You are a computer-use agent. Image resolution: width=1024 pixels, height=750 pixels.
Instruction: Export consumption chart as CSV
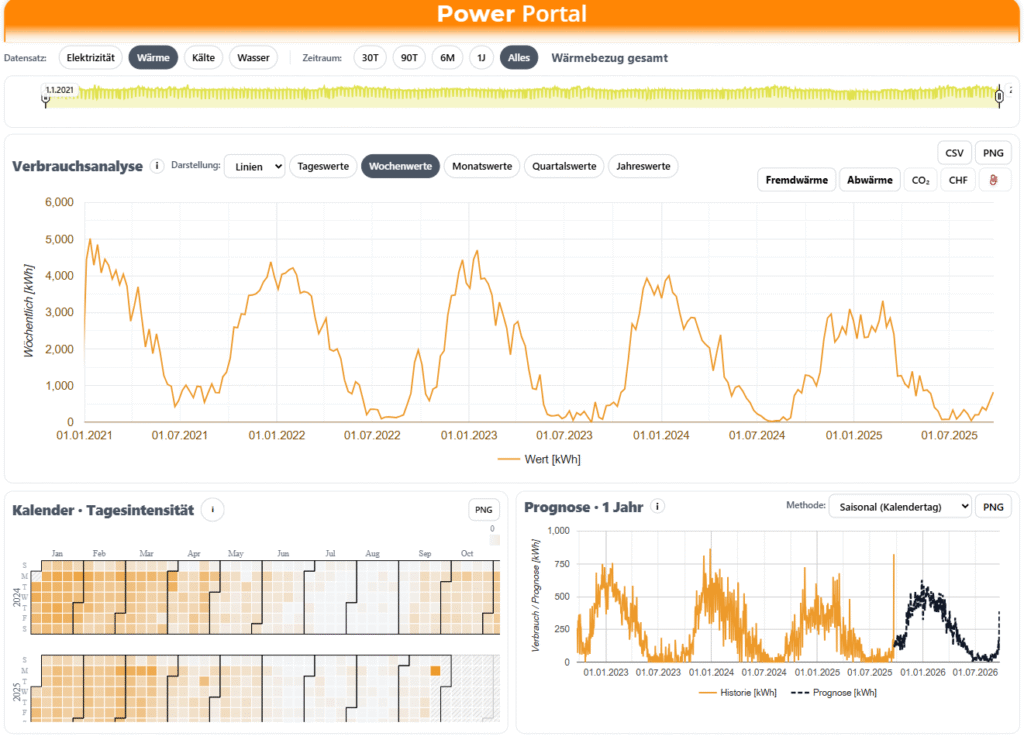[953, 153]
